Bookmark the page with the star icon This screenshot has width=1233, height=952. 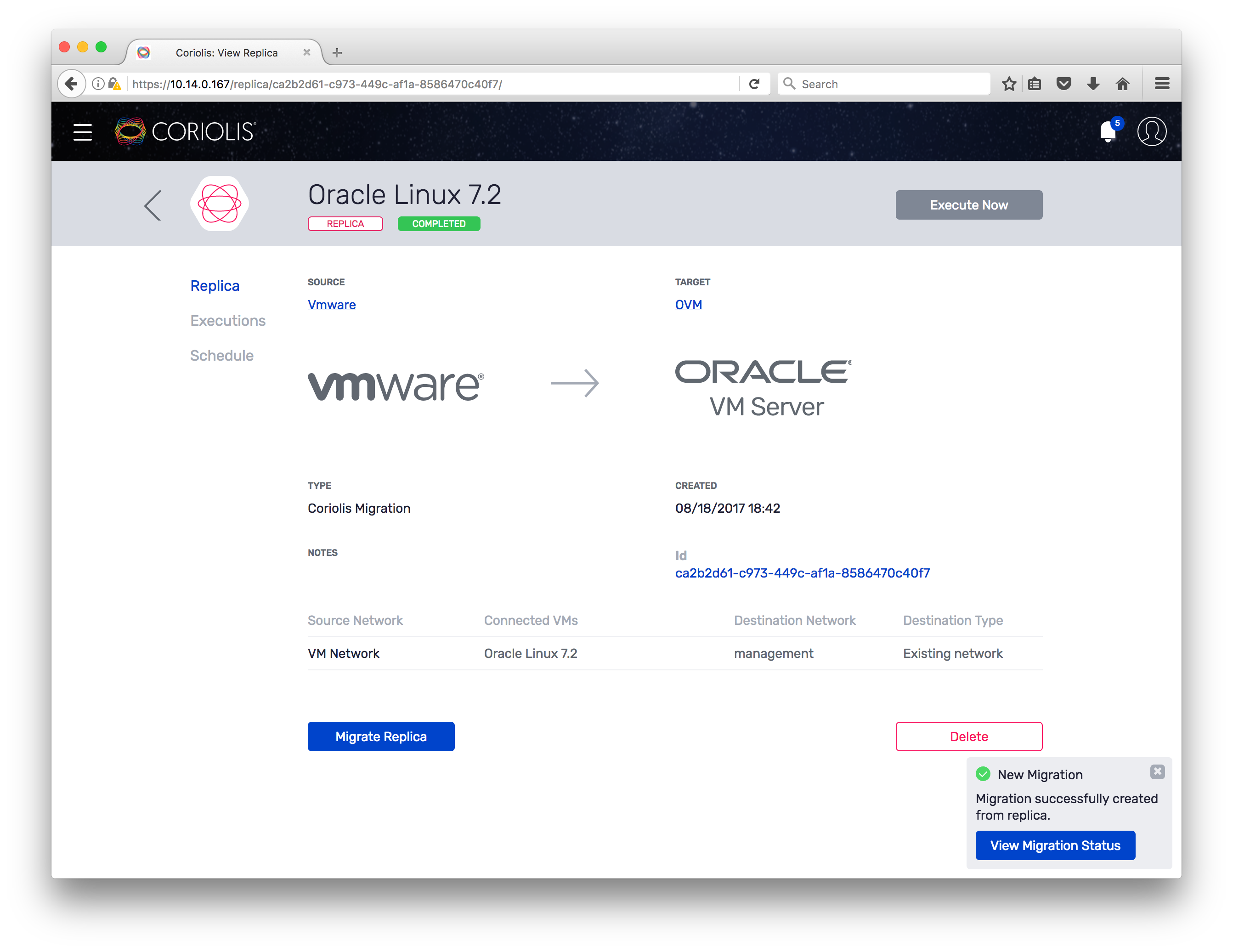click(x=1009, y=84)
